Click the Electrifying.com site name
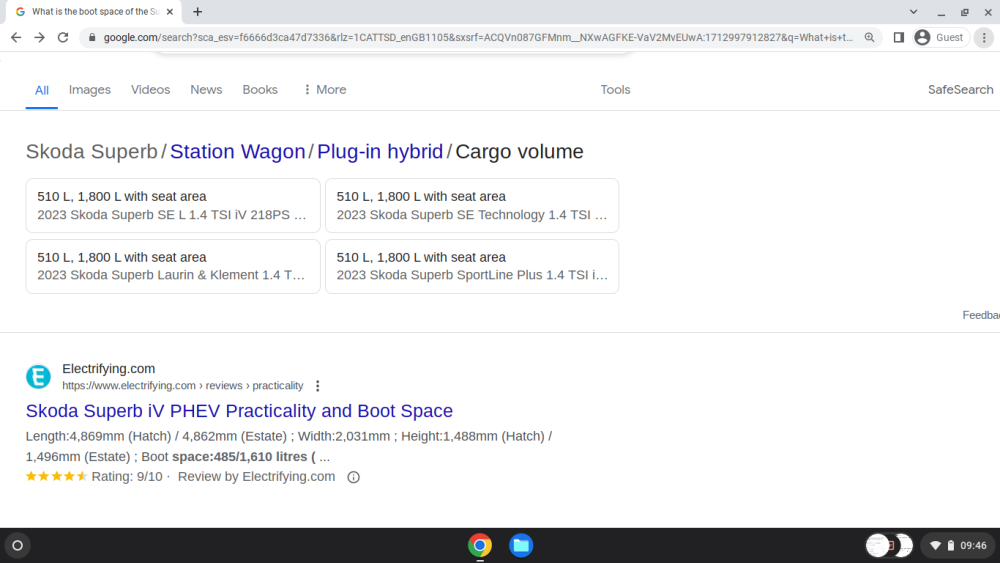This screenshot has width=1000, height=563. click(108, 369)
